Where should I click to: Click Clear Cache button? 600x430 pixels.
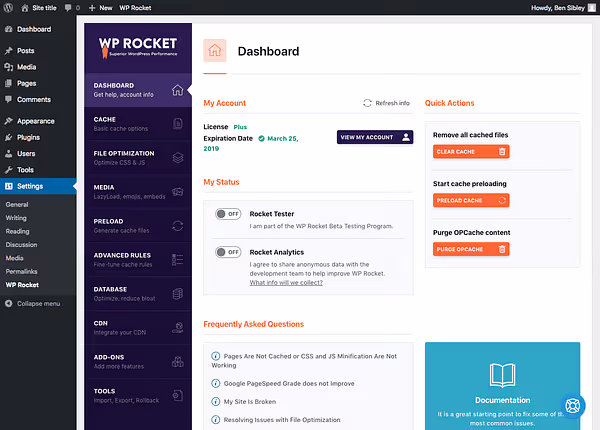click(471, 152)
